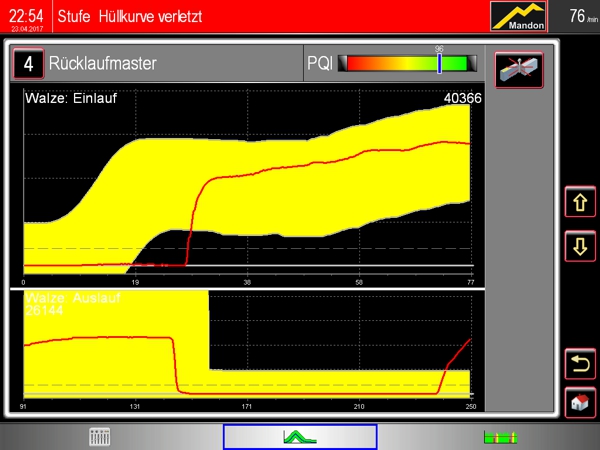Click the Rücklaufmaster title label
The width and height of the screenshot is (600, 450).
102,65
